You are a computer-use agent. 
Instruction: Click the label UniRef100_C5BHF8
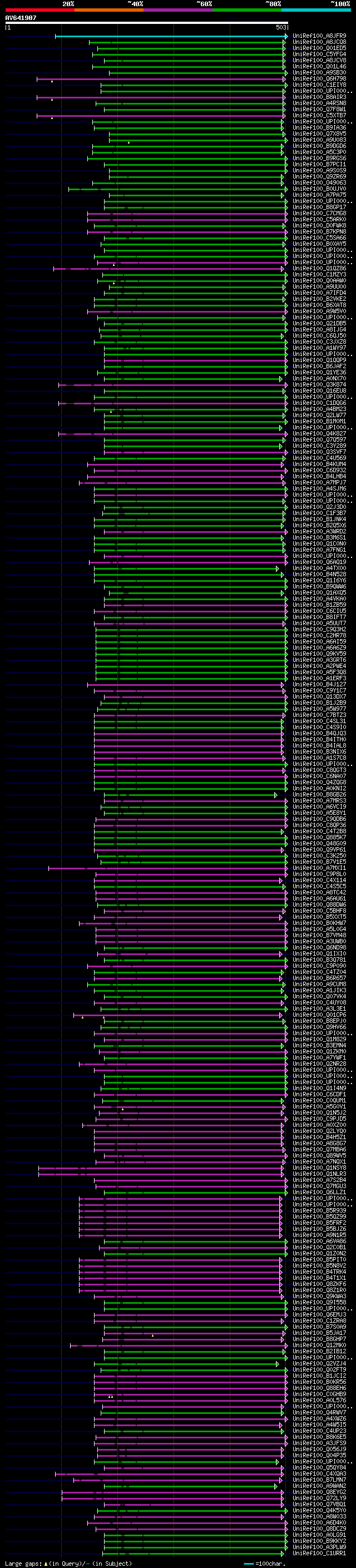319,911
